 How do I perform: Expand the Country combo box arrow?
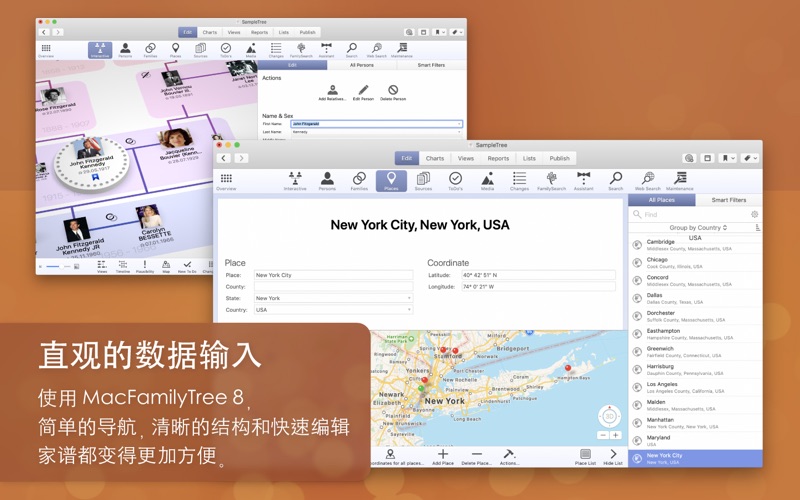pos(409,310)
